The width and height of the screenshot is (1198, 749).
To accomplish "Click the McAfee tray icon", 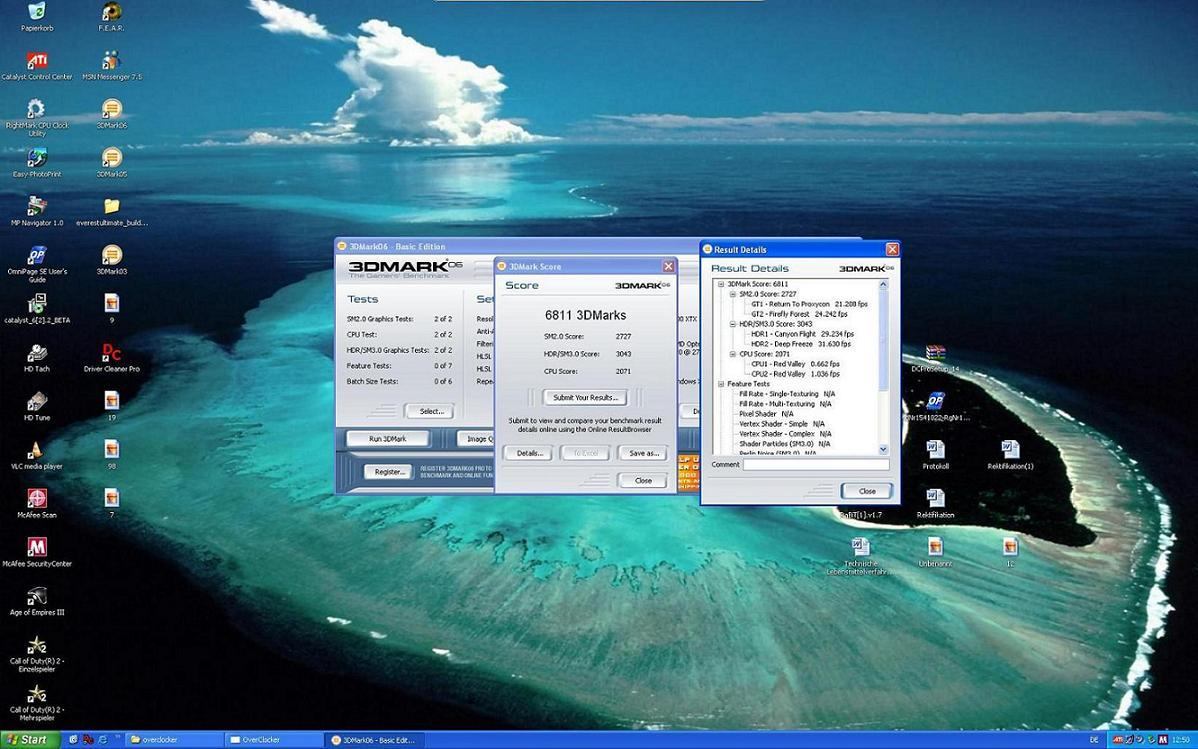I will click(1164, 740).
